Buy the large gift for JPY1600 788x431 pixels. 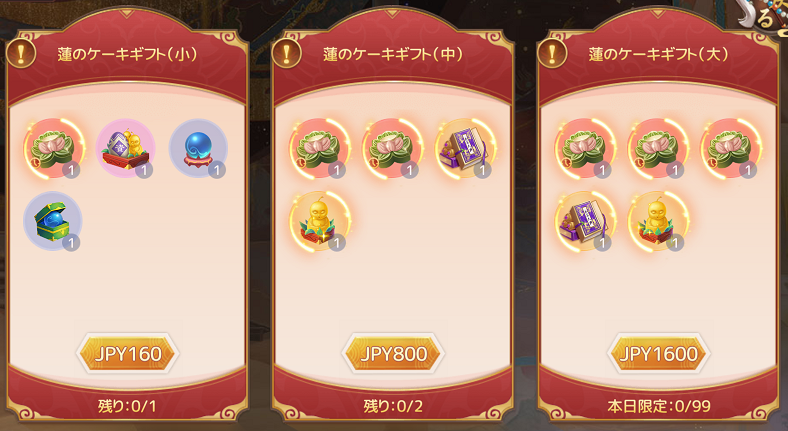pos(658,354)
